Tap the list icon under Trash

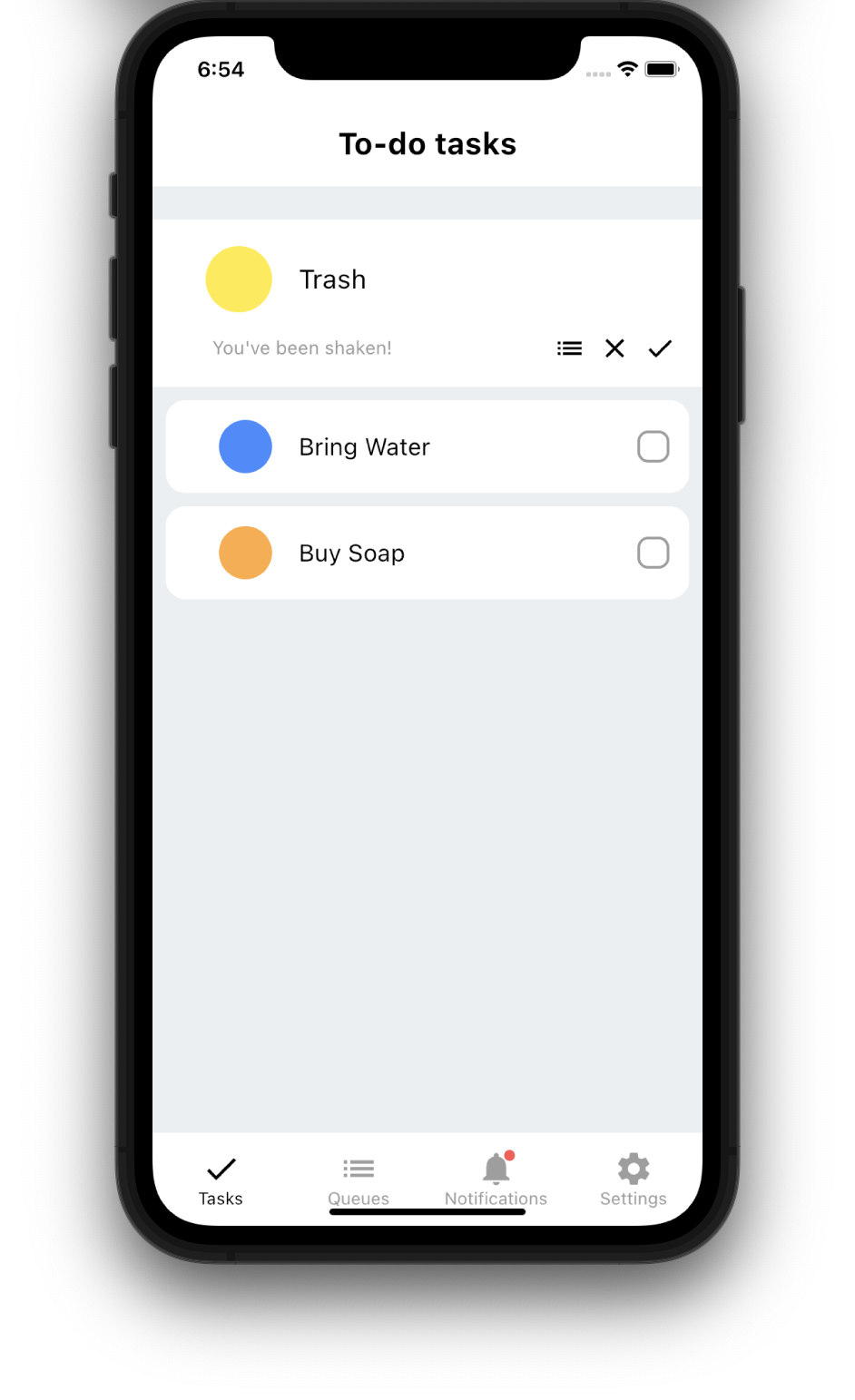(569, 348)
